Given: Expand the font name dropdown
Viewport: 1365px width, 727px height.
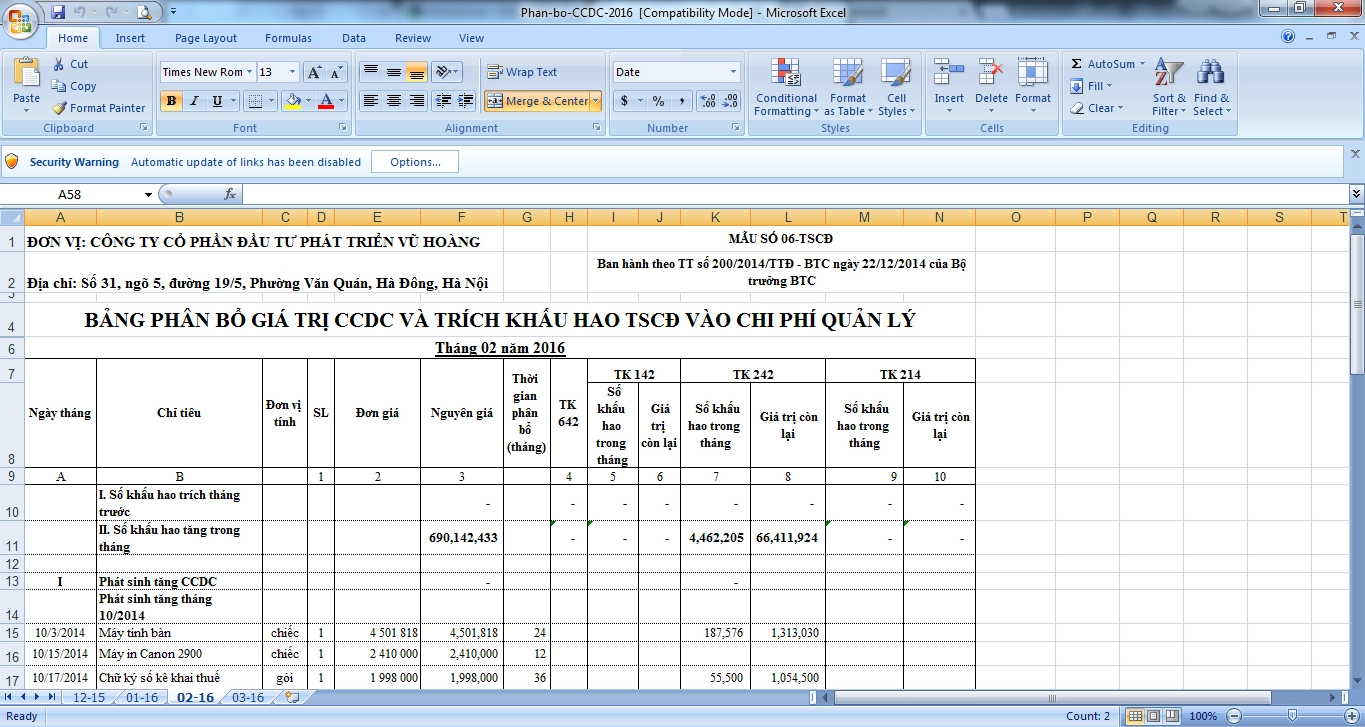Looking at the screenshot, I should click(x=250, y=72).
